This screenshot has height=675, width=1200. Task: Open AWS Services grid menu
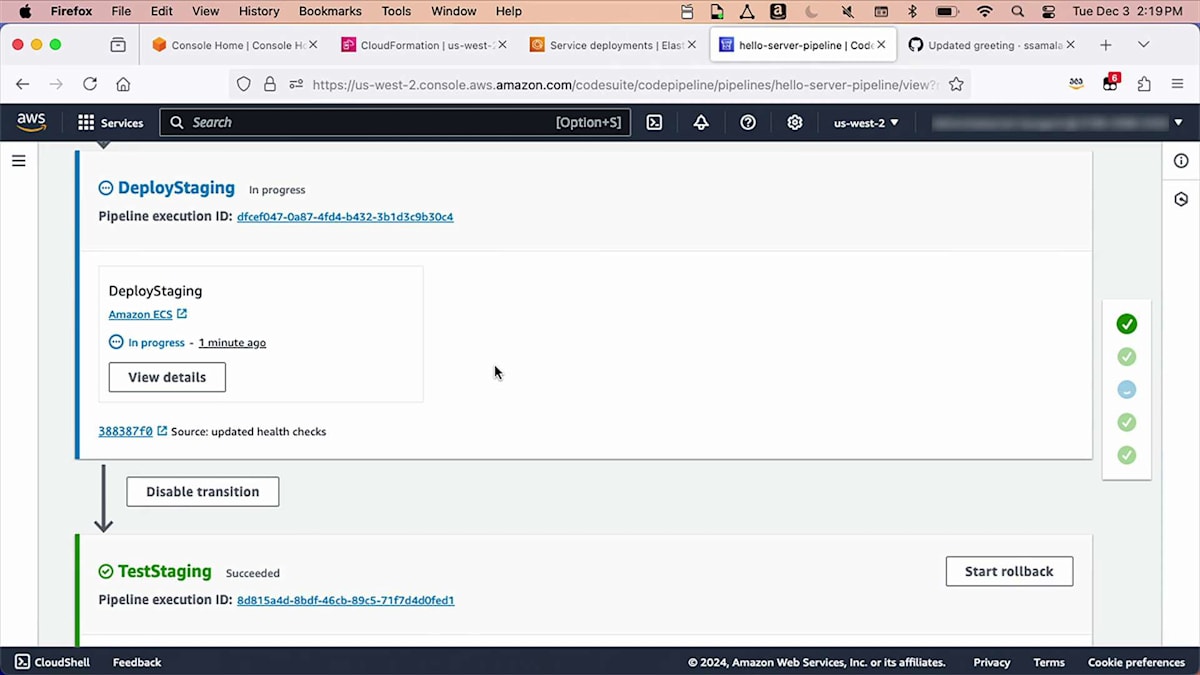(x=110, y=122)
